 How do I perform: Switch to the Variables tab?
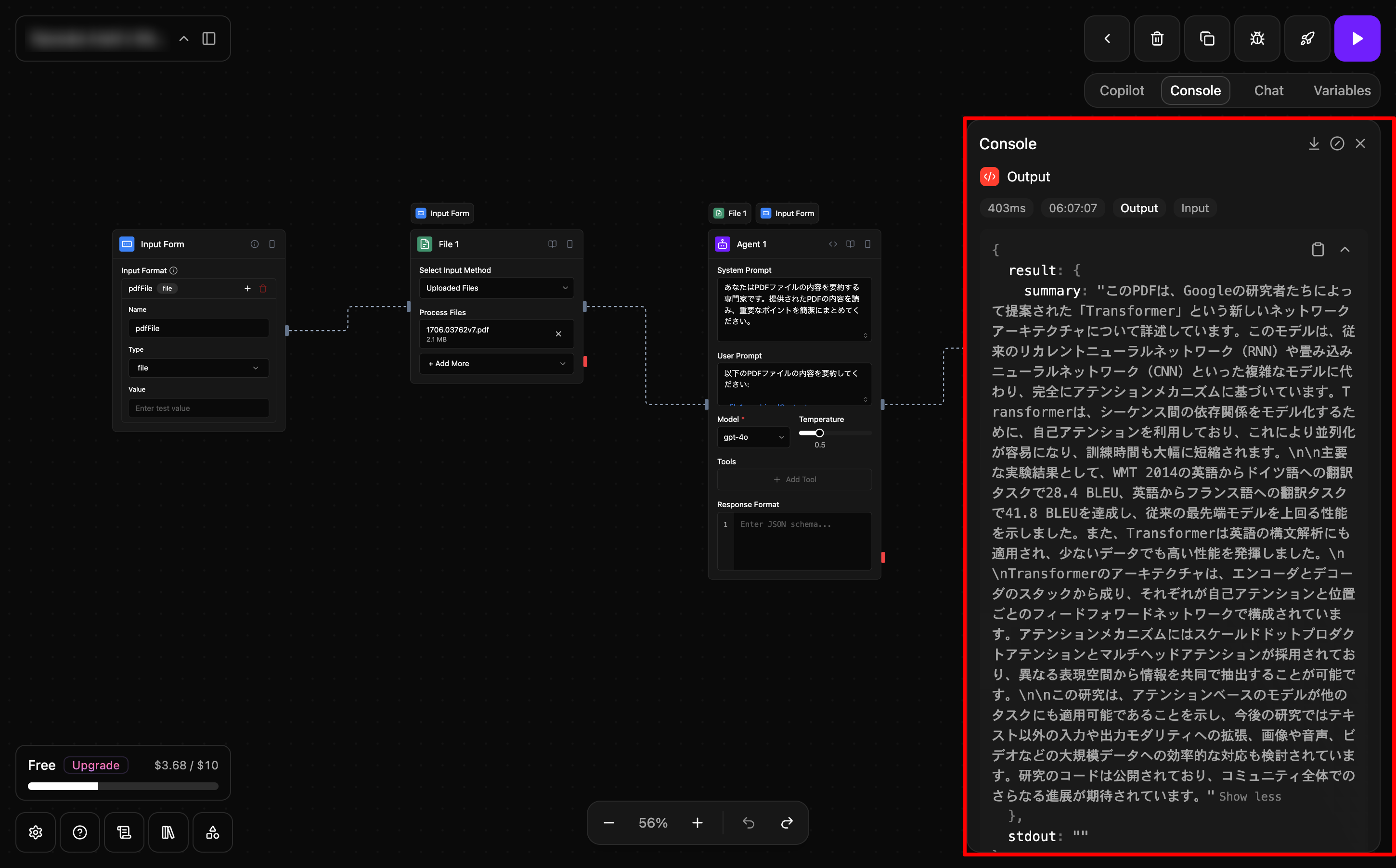1342,91
